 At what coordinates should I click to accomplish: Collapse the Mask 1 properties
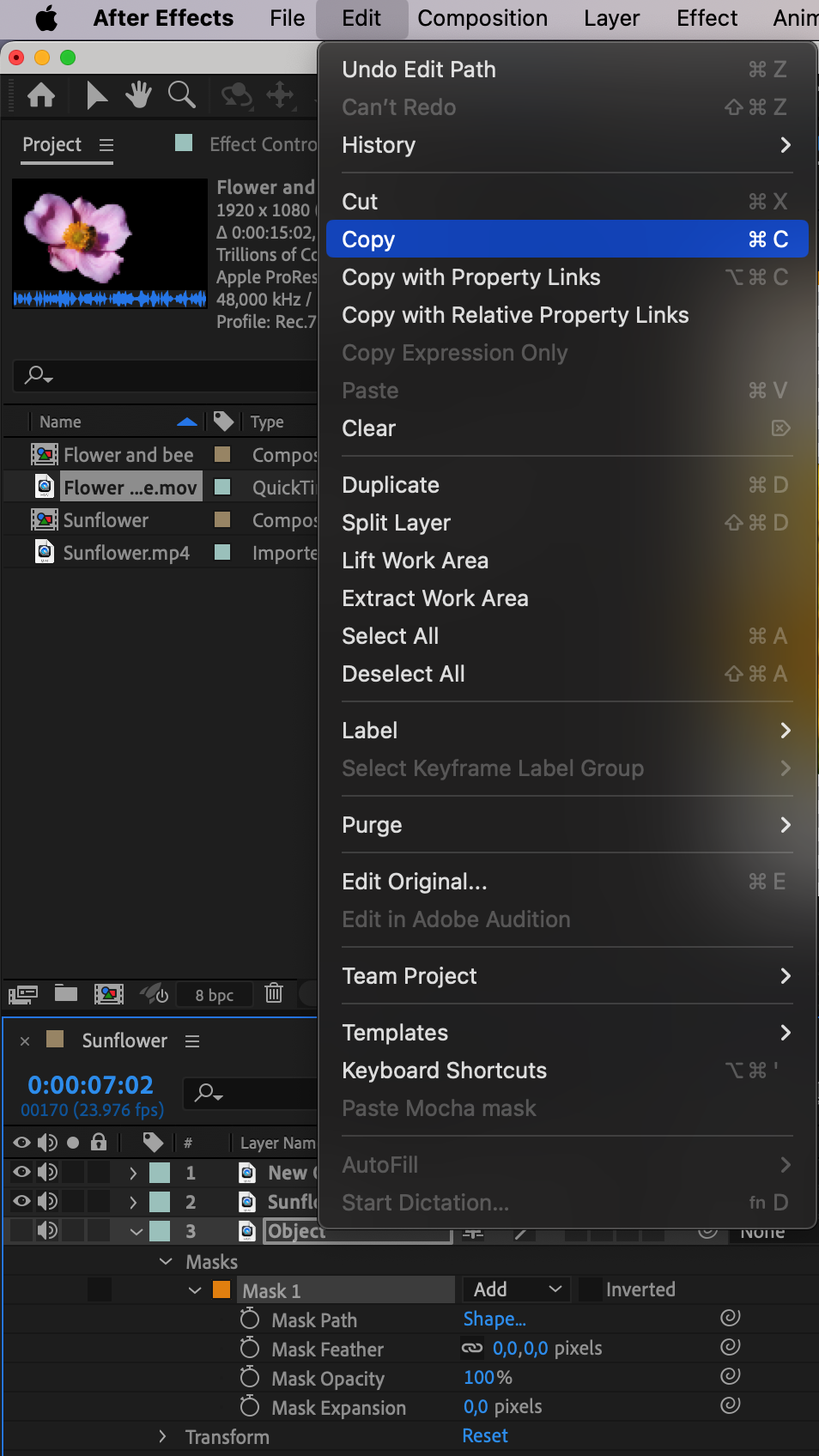(195, 1290)
